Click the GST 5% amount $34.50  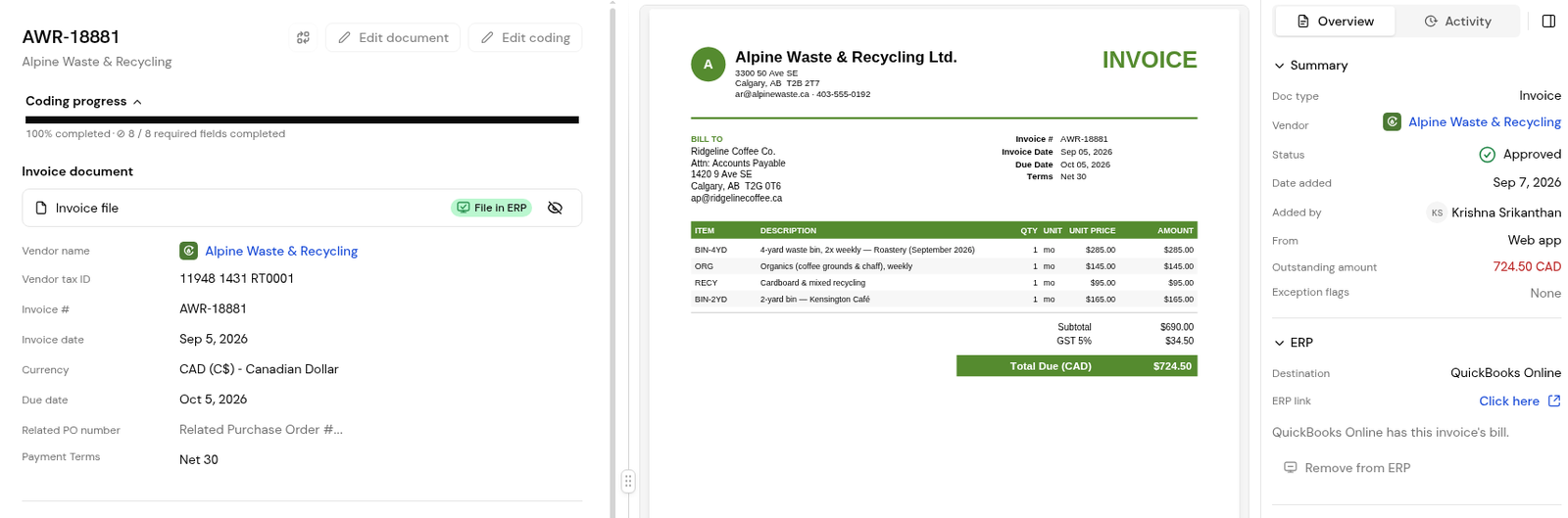coord(1179,341)
